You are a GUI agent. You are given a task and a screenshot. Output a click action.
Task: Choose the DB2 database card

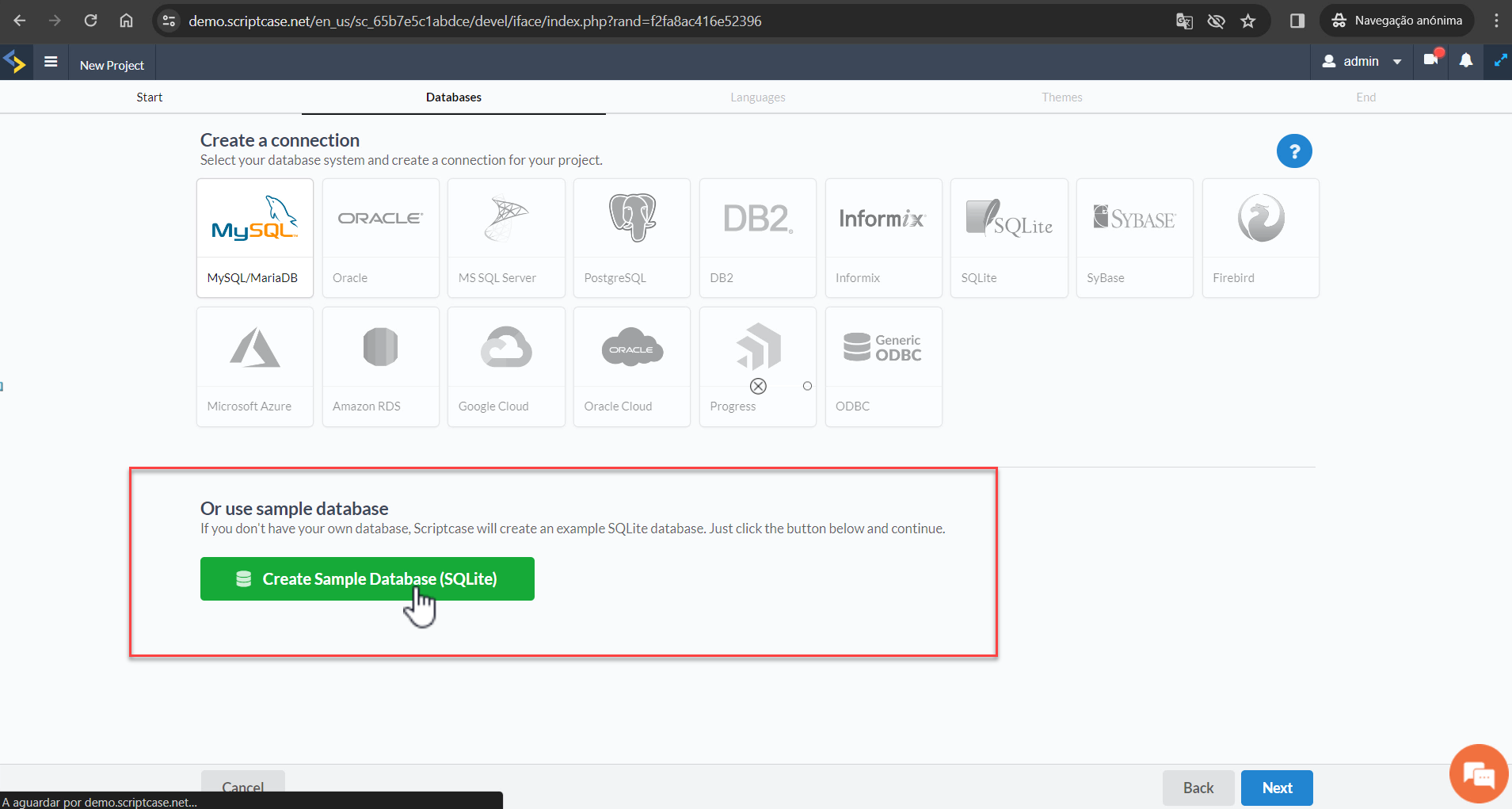point(758,238)
